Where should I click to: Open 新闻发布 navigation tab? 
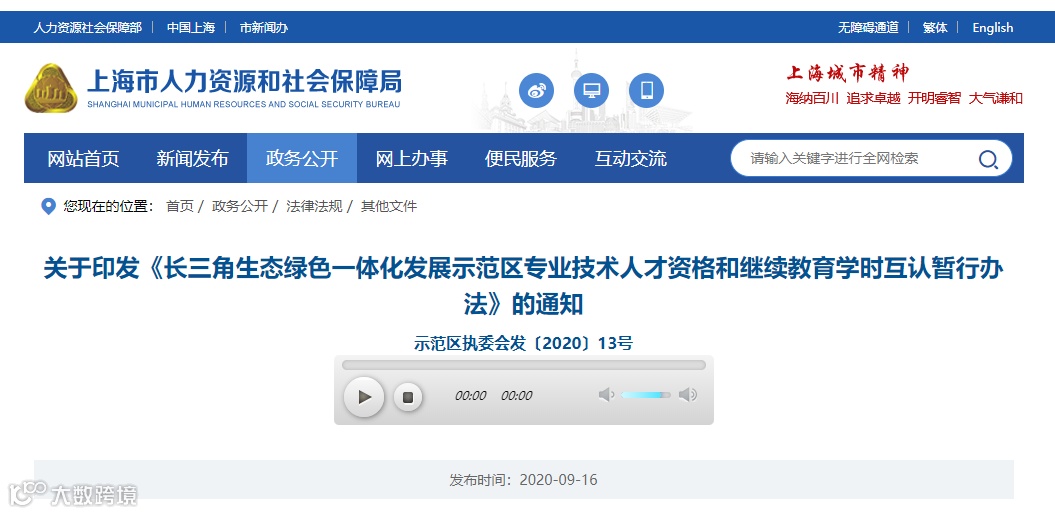(192, 158)
